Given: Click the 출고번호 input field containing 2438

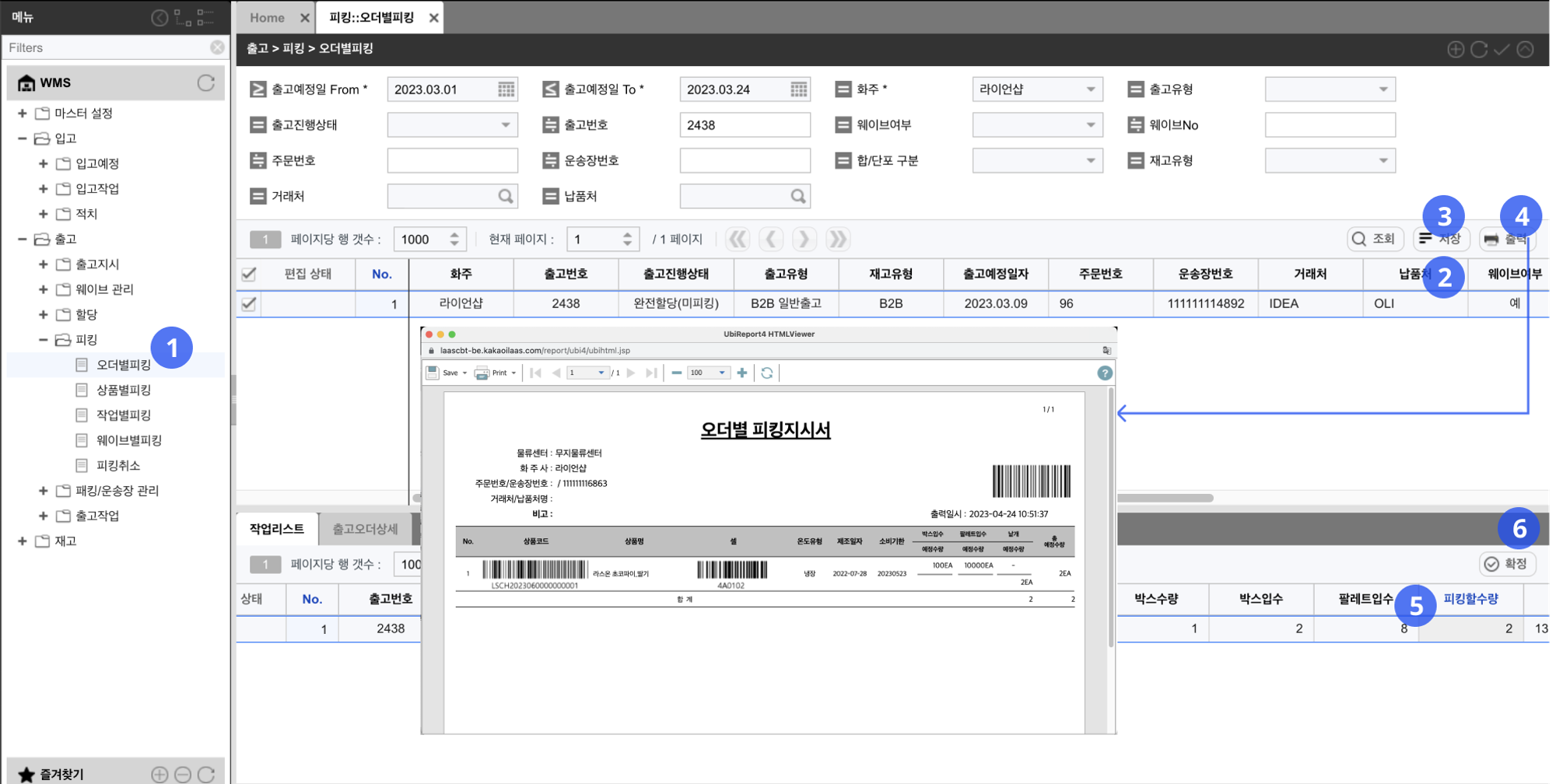Looking at the screenshot, I should [x=744, y=125].
